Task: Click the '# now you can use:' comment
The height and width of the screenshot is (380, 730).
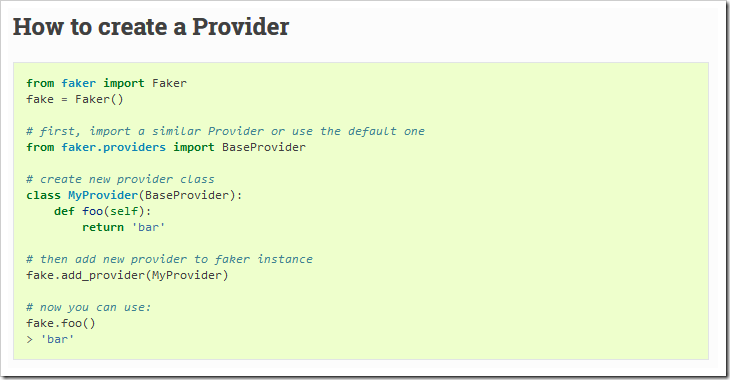Action: tap(89, 307)
